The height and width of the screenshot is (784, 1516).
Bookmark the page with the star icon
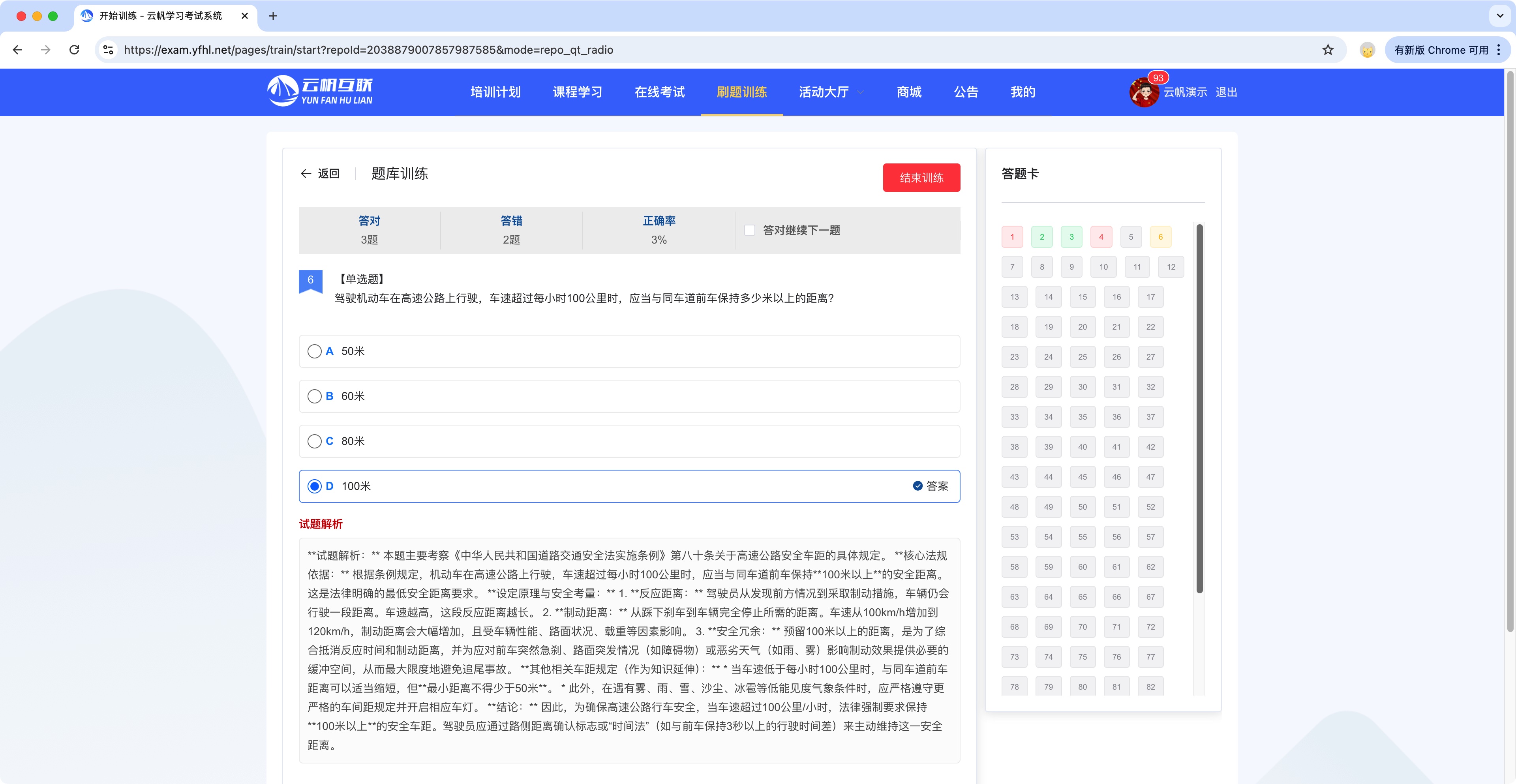1327,49
